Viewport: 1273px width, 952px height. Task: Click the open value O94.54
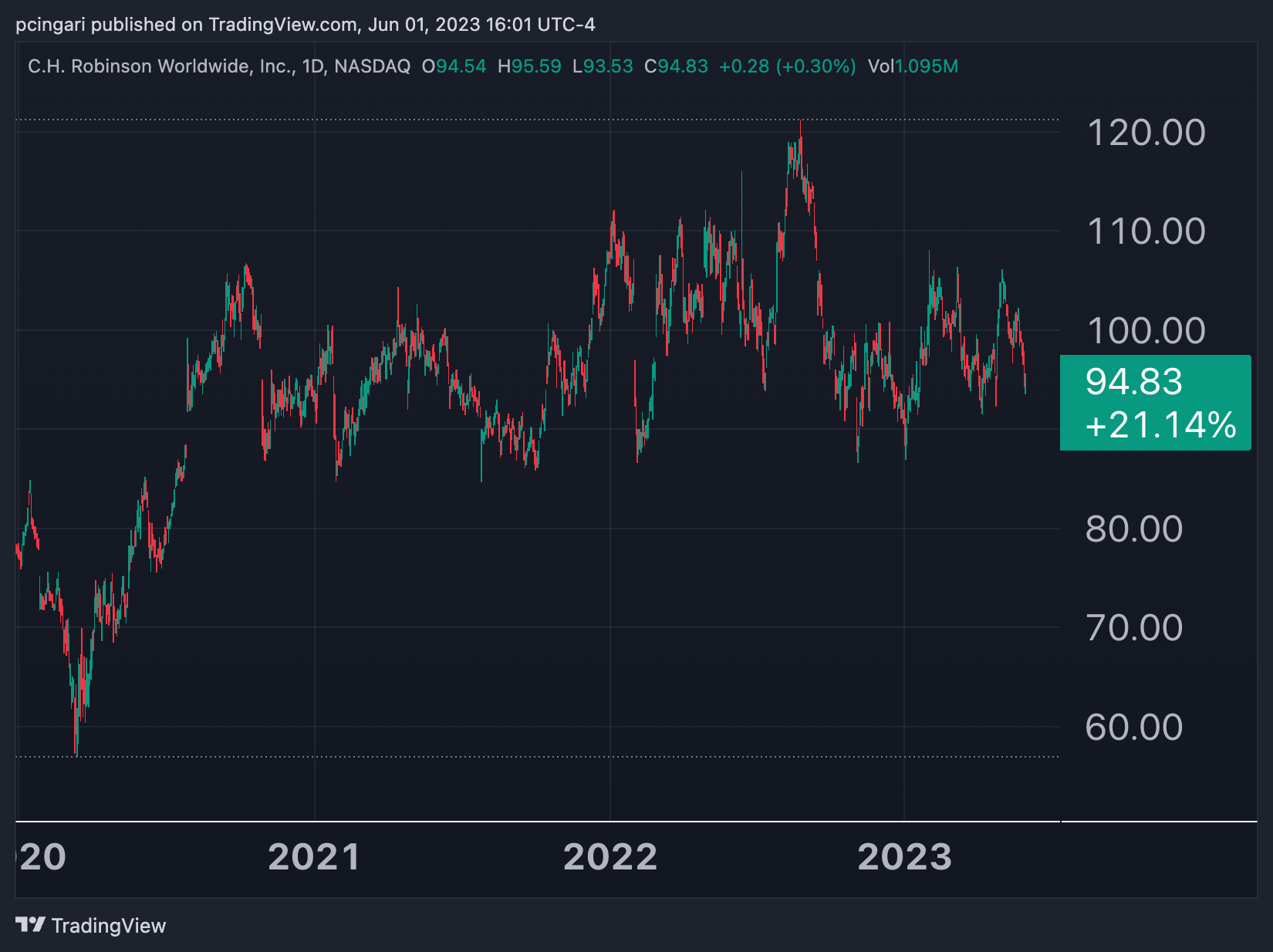[454, 66]
